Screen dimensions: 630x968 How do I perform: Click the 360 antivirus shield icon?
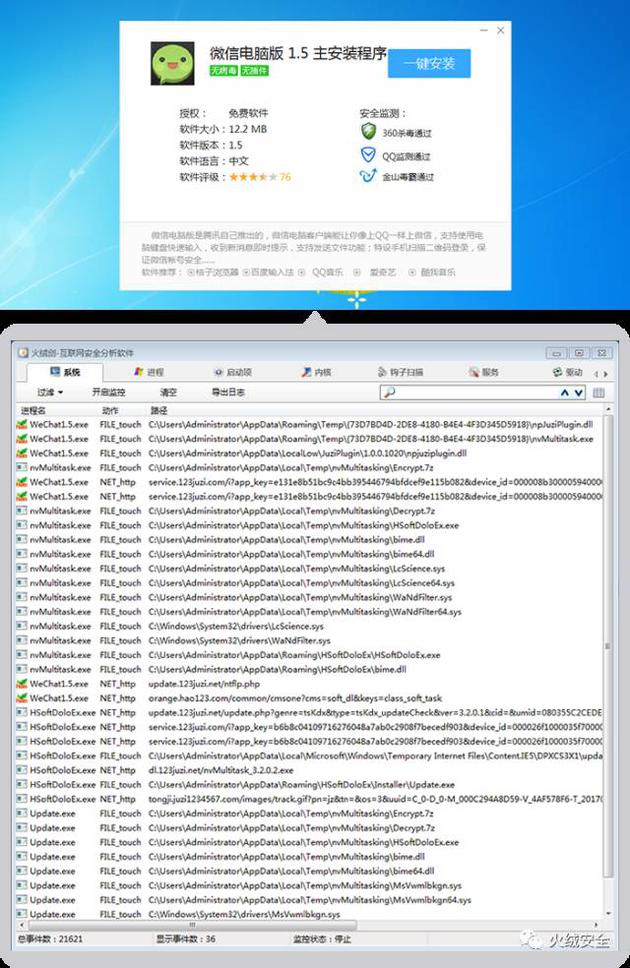coord(368,131)
